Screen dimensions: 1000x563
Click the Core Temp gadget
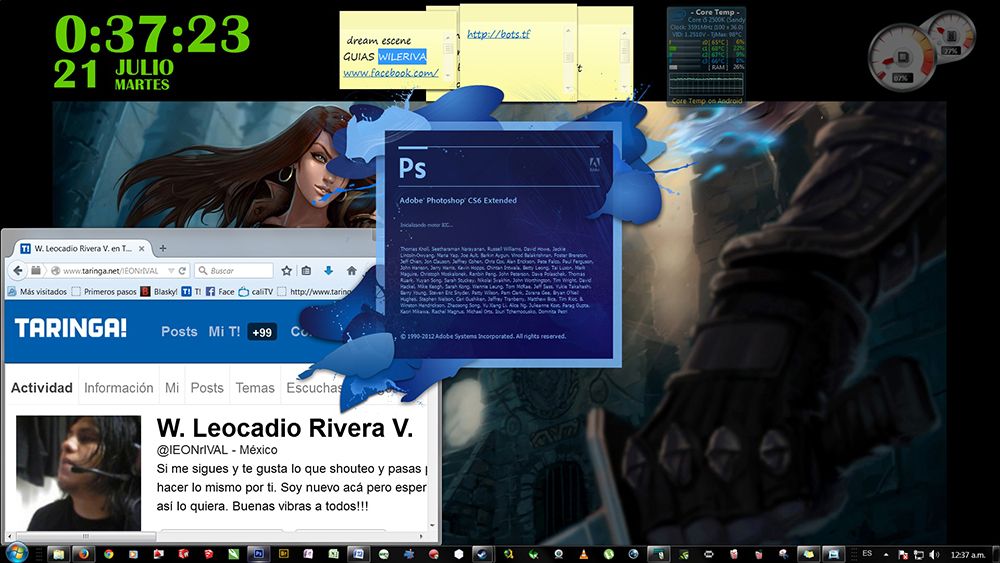pos(706,55)
